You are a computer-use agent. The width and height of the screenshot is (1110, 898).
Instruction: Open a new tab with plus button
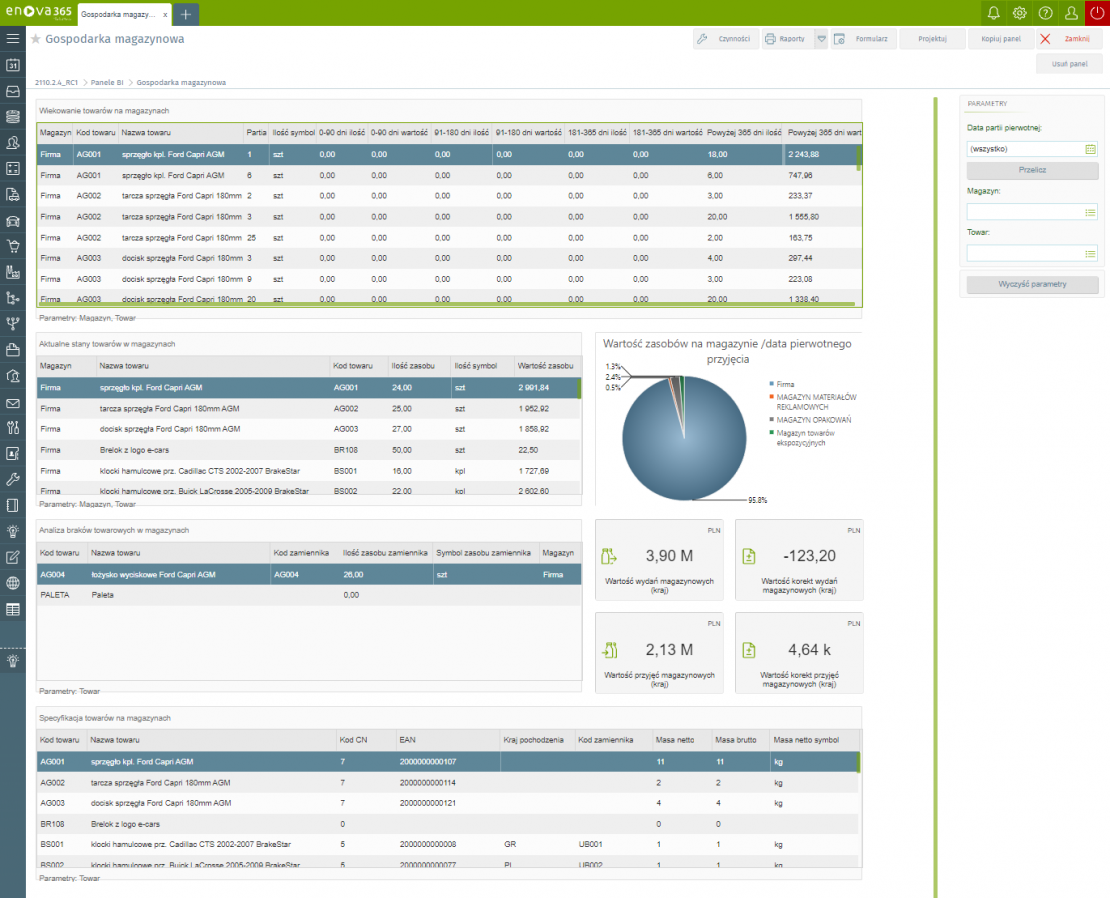[186, 14]
